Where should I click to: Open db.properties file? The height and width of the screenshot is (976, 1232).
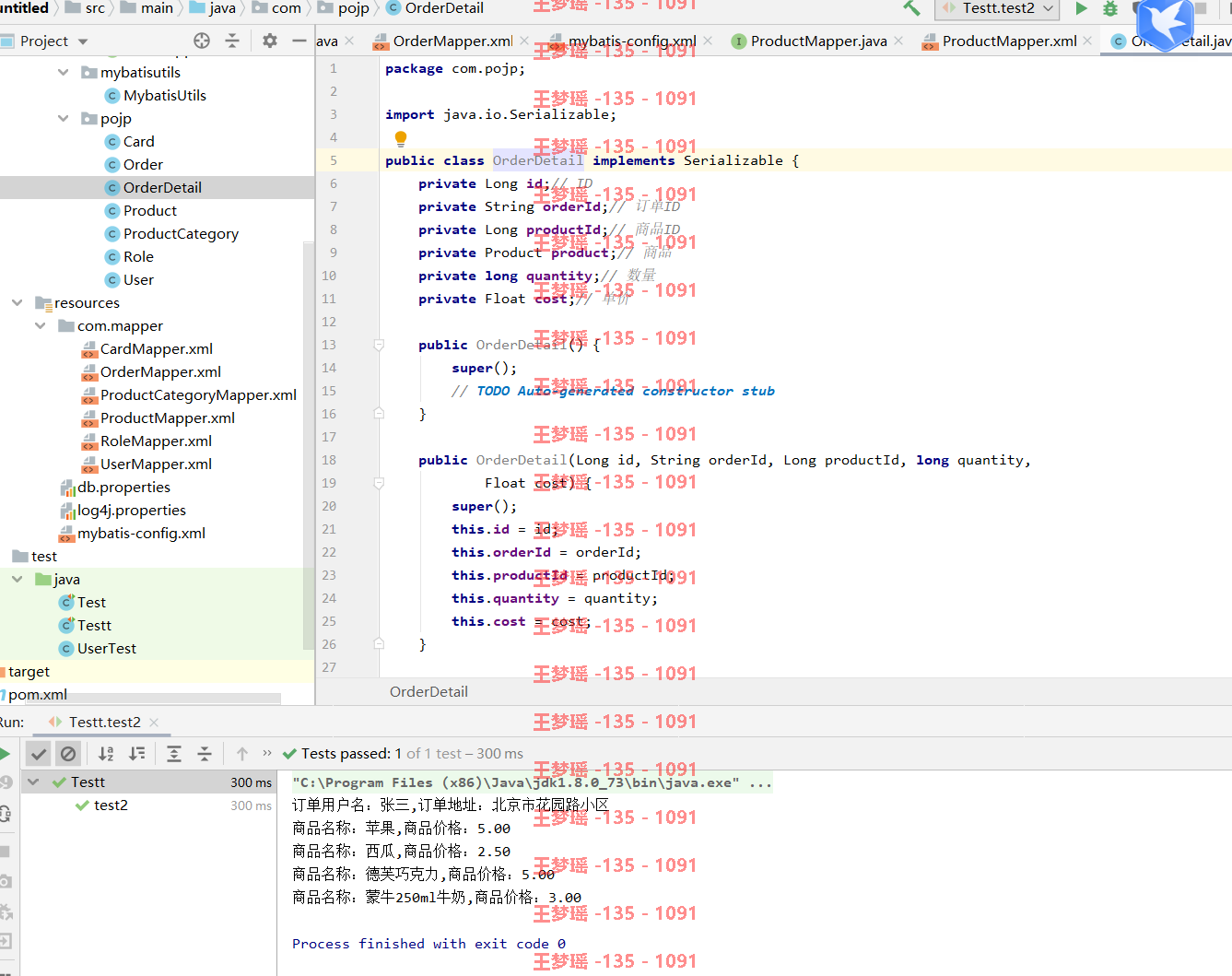click(114, 487)
